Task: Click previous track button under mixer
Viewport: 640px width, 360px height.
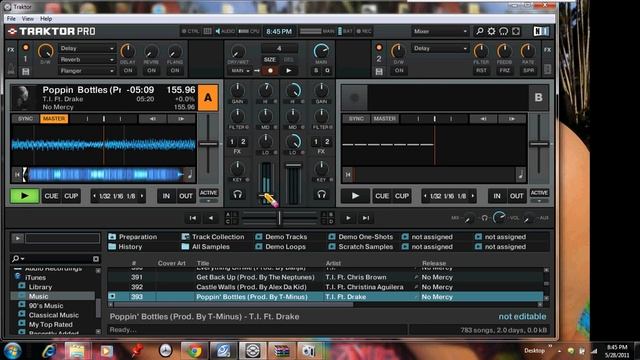Action: point(193,218)
